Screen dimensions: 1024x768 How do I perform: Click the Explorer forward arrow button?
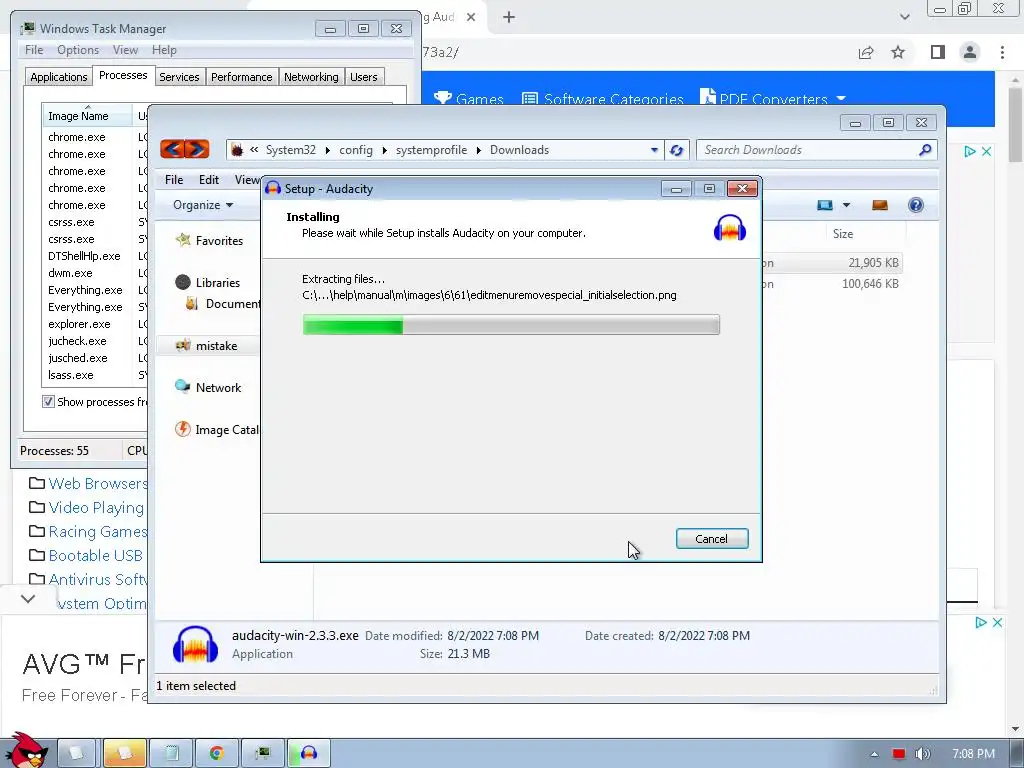[197, 150]
